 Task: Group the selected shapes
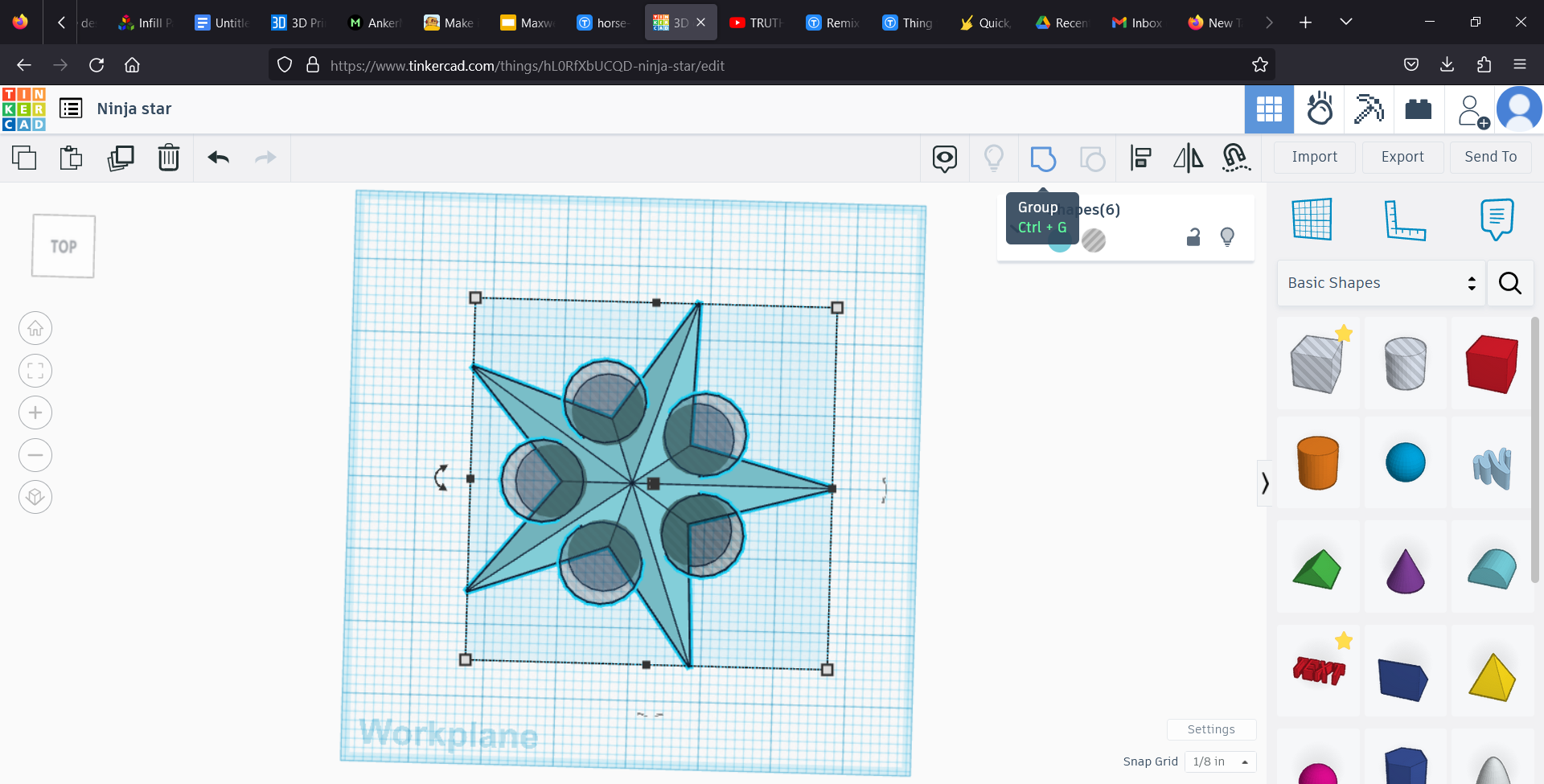coord(1044,158)
